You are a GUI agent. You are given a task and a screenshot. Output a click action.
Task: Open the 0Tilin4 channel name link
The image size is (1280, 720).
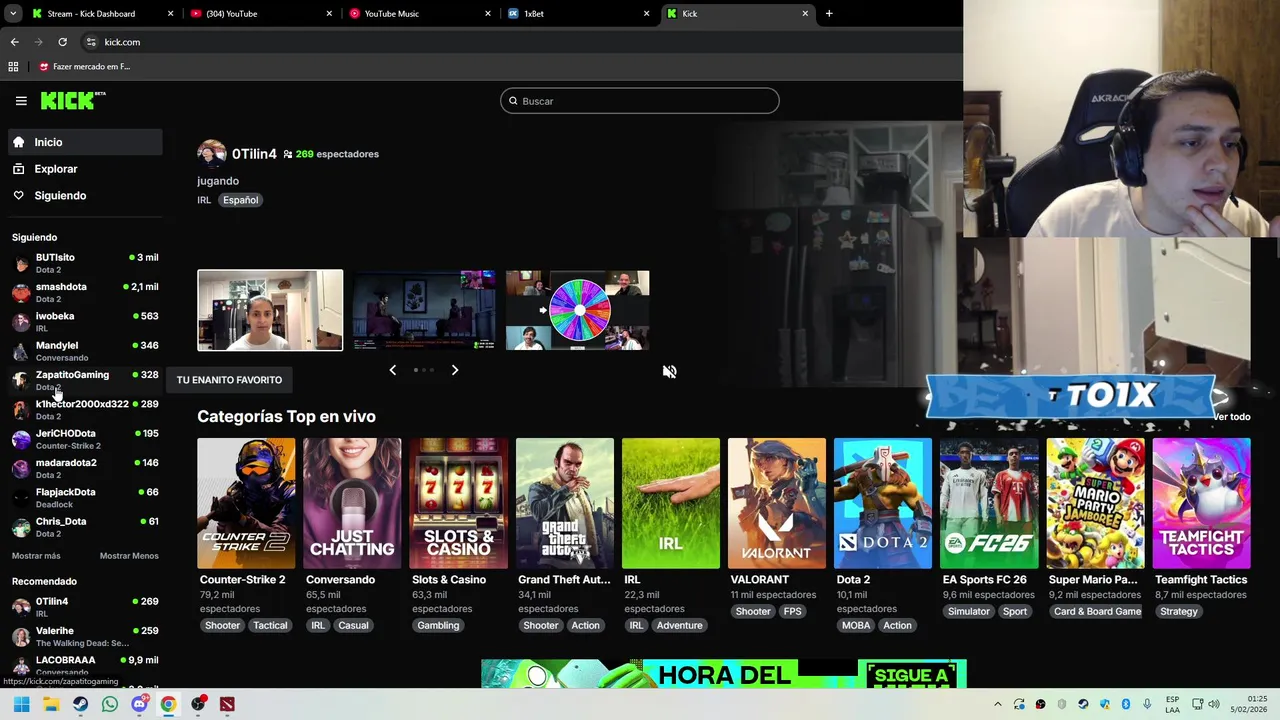254,154
